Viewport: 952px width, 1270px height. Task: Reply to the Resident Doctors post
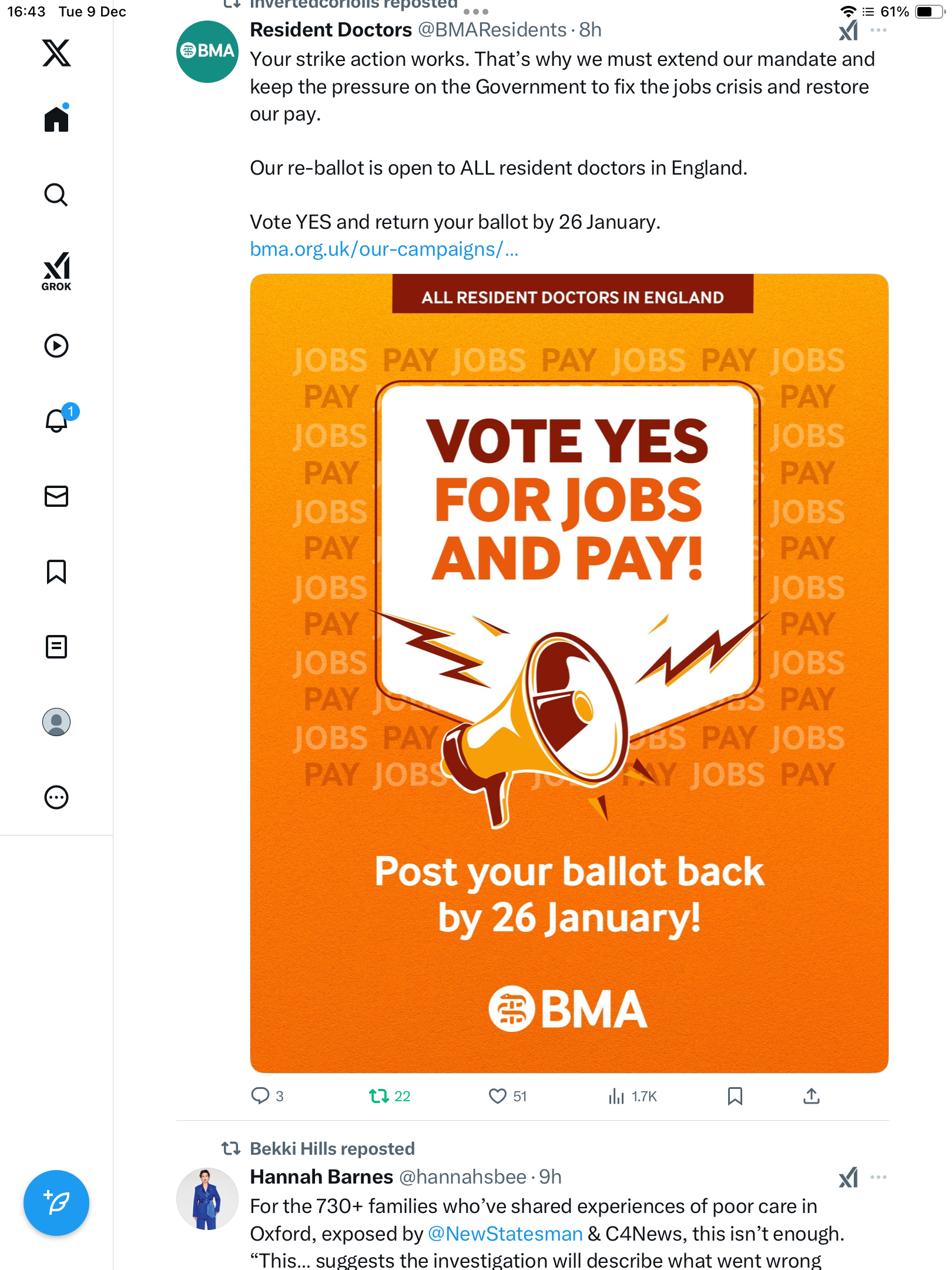pos(260,1096)
